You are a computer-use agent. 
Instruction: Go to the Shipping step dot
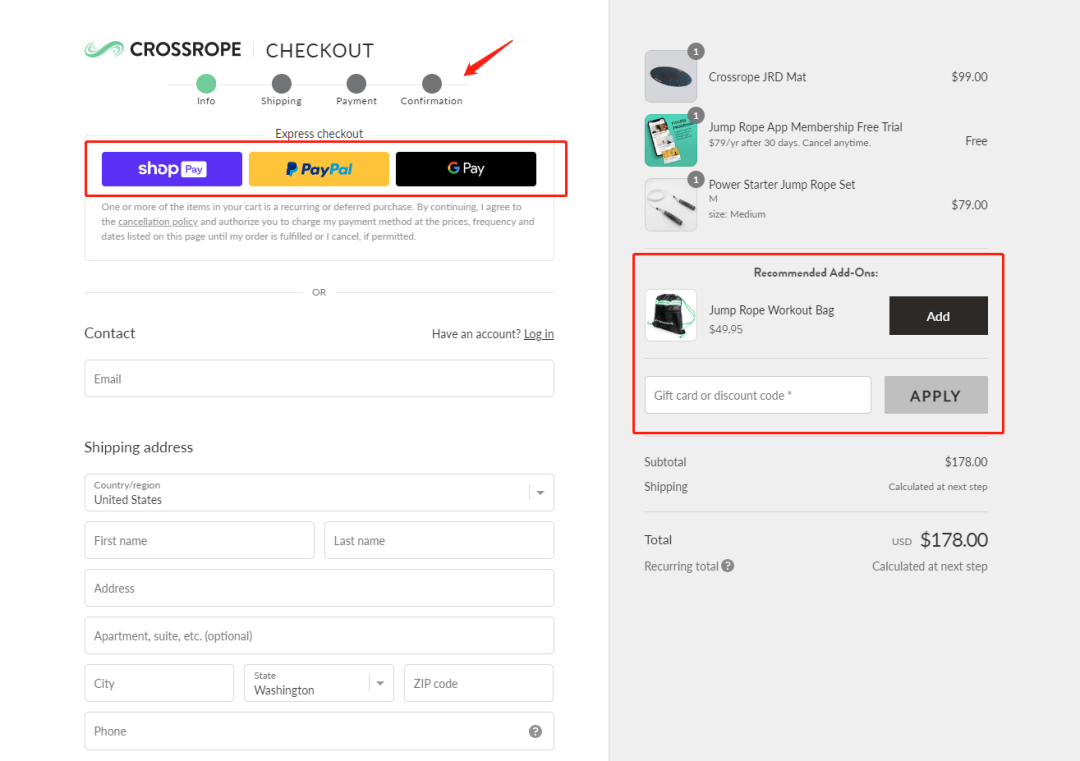click(x=281, y=84)
